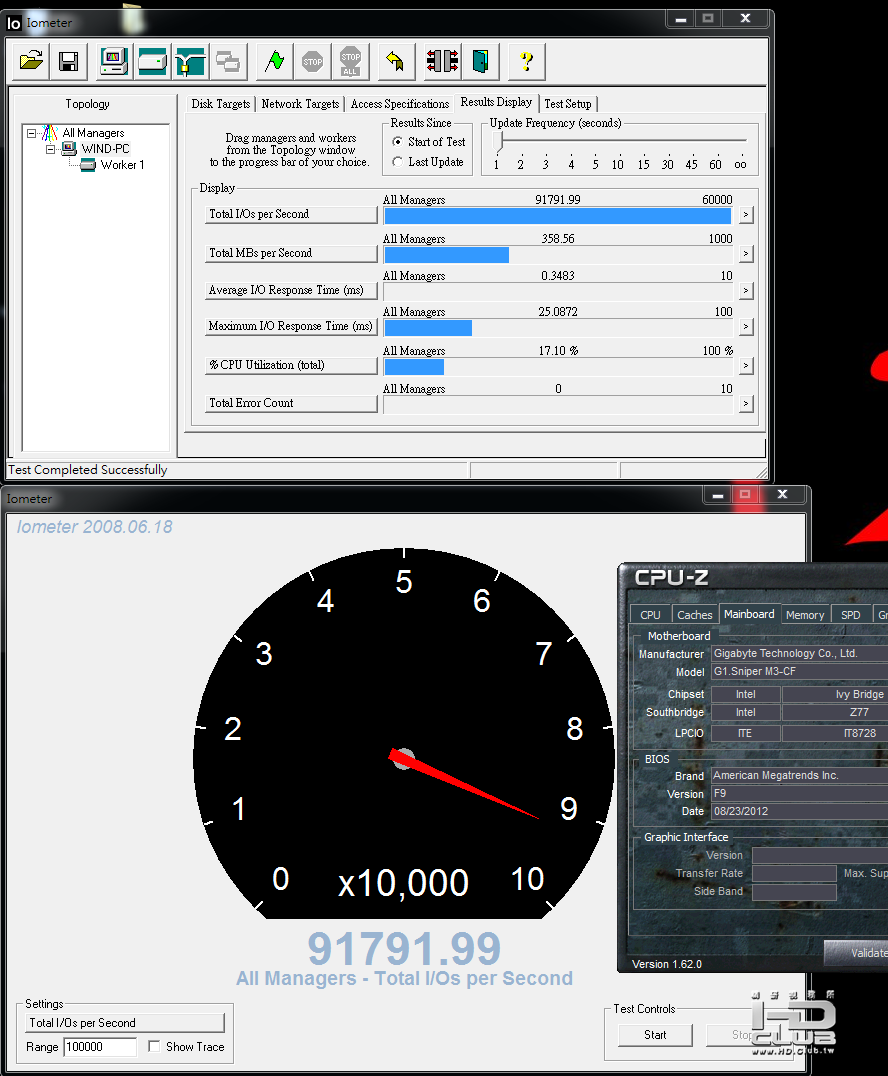Viewport: 888px width, 1076px height.
Task: Select Last Update radio button
Action: pos(397,162)
